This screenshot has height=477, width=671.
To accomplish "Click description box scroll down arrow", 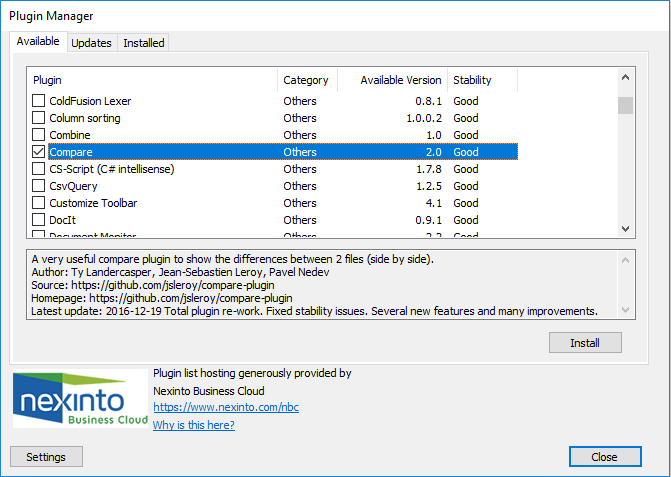I will tap(626, 310).
